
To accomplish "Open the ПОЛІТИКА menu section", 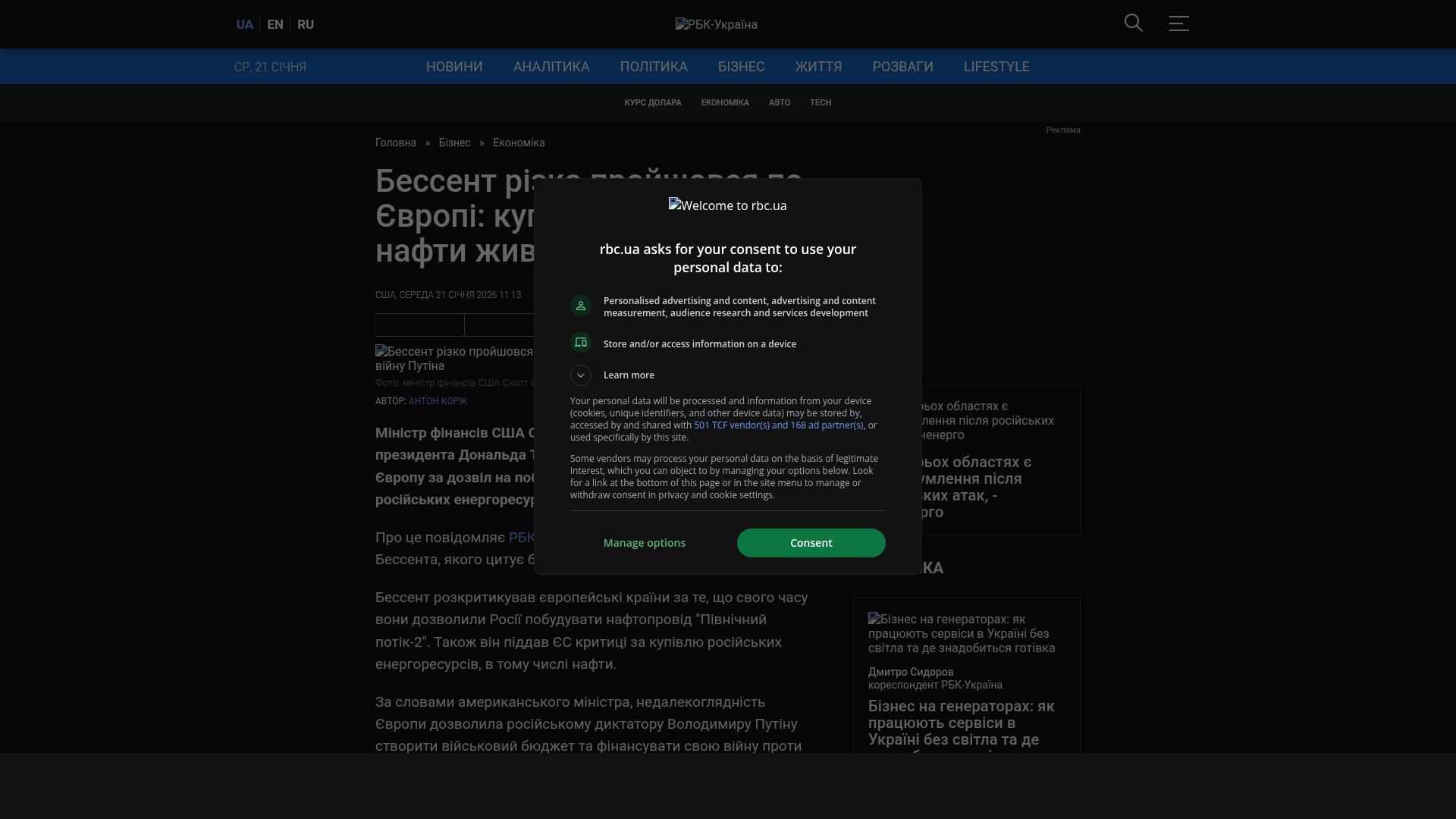I will click(654, 67).
